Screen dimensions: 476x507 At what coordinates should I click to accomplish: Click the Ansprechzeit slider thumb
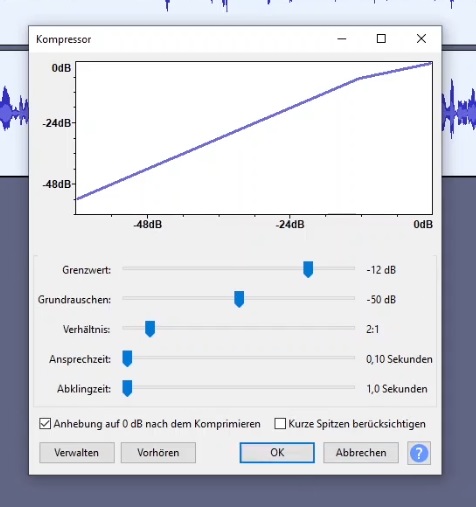[x=127, y=359]
